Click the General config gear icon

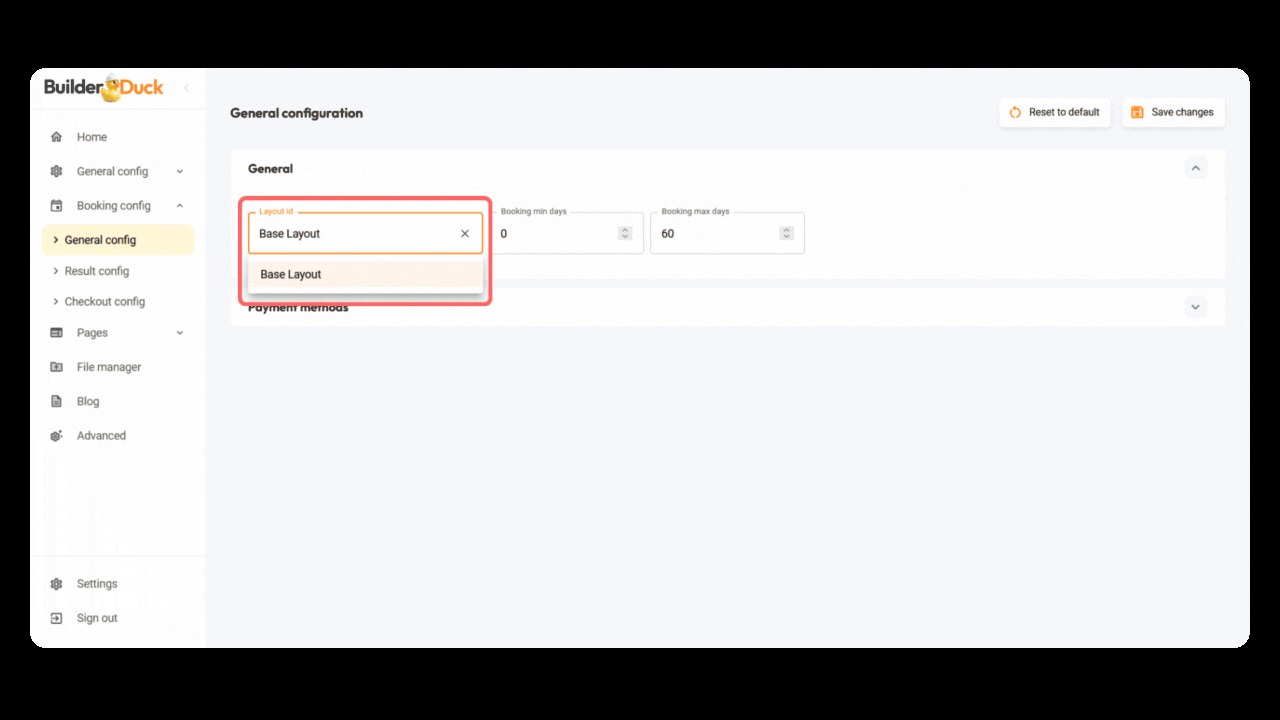57,171
